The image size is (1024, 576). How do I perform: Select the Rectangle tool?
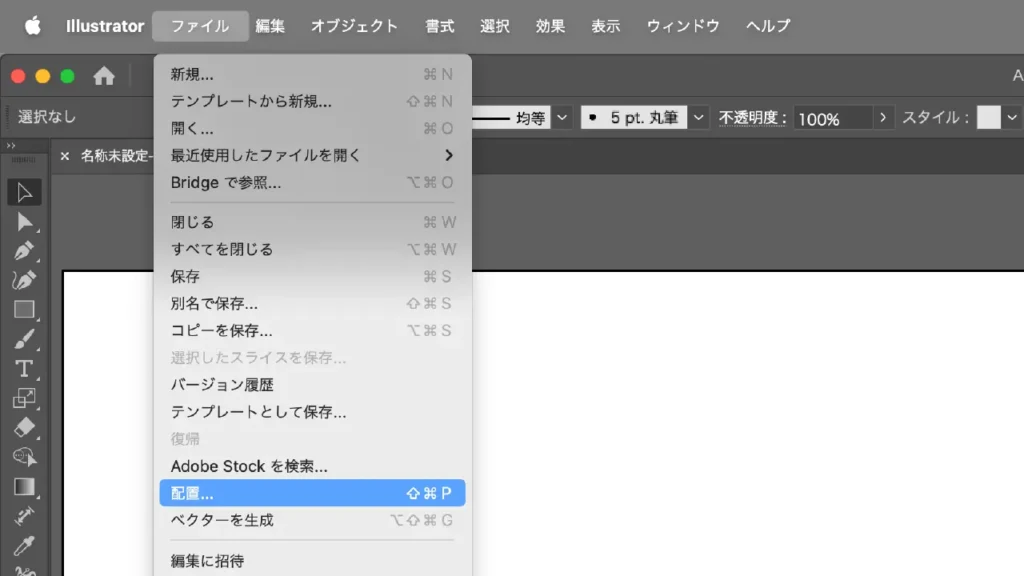(x=25, y=310)
